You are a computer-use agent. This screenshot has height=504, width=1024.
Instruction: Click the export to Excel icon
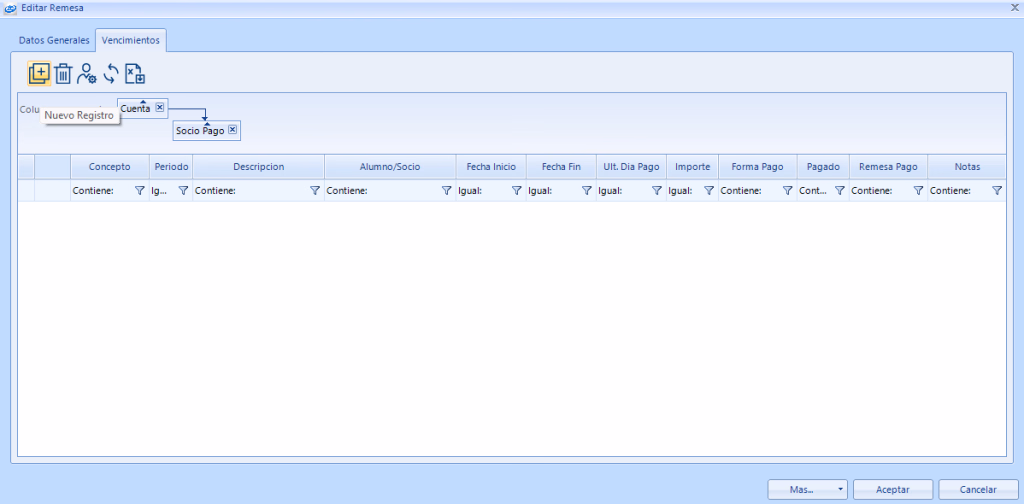[x=135, y=73]
